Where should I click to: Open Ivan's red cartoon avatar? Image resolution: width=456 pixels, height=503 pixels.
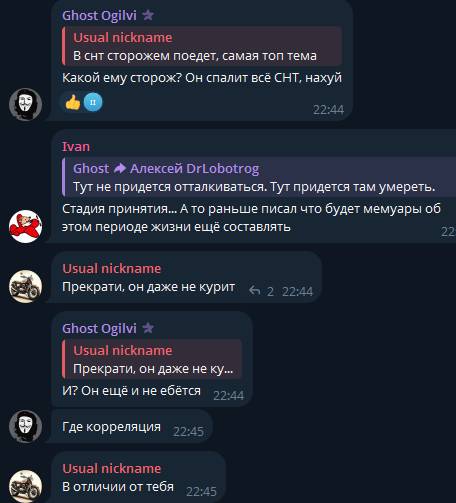coord(25,226)
